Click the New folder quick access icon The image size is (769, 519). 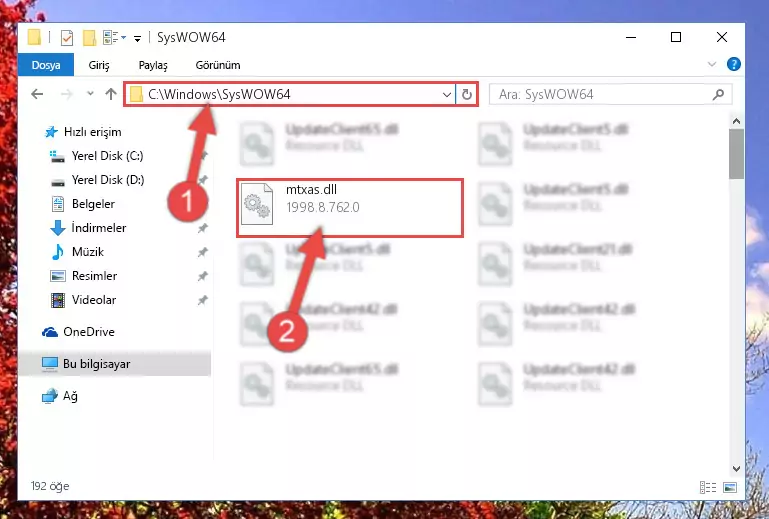[x=89, y=37]
